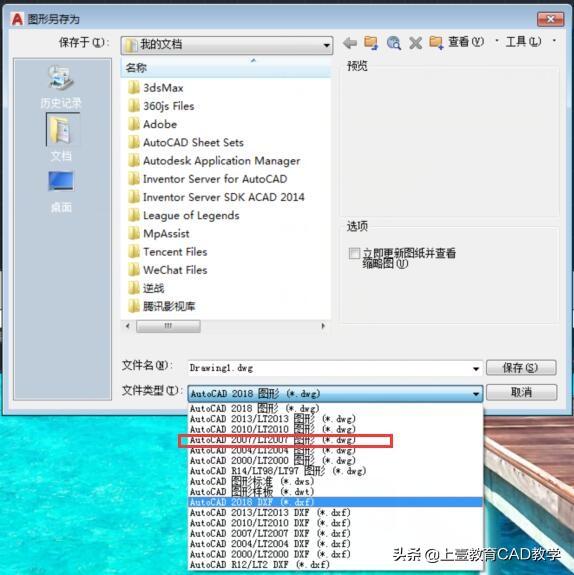This screenshot has width=574, height=575.
Task: Go back using the back arrow icon
Action: tap(350, 43)
